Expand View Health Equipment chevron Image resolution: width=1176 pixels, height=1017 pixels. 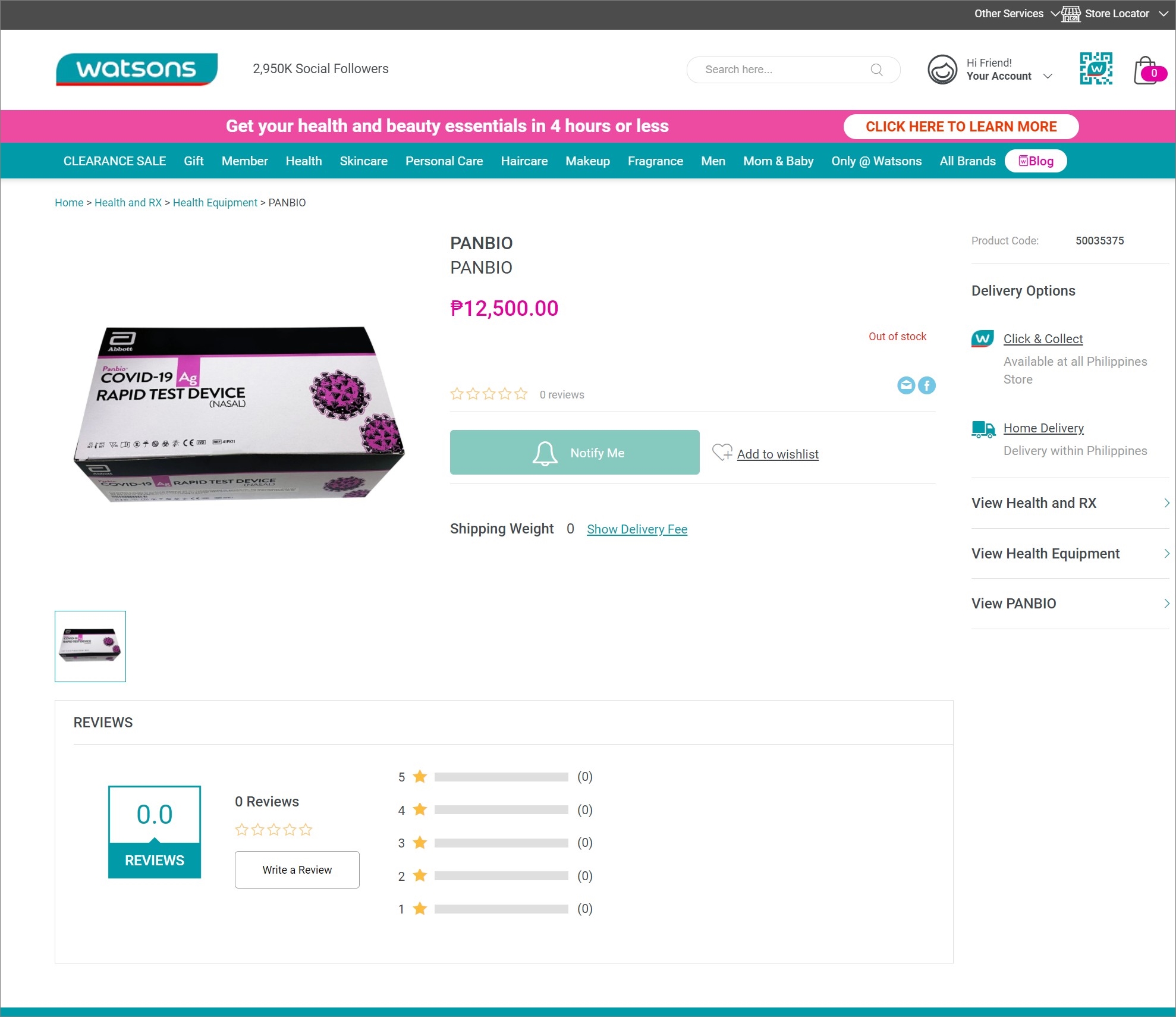point(1166,554)
